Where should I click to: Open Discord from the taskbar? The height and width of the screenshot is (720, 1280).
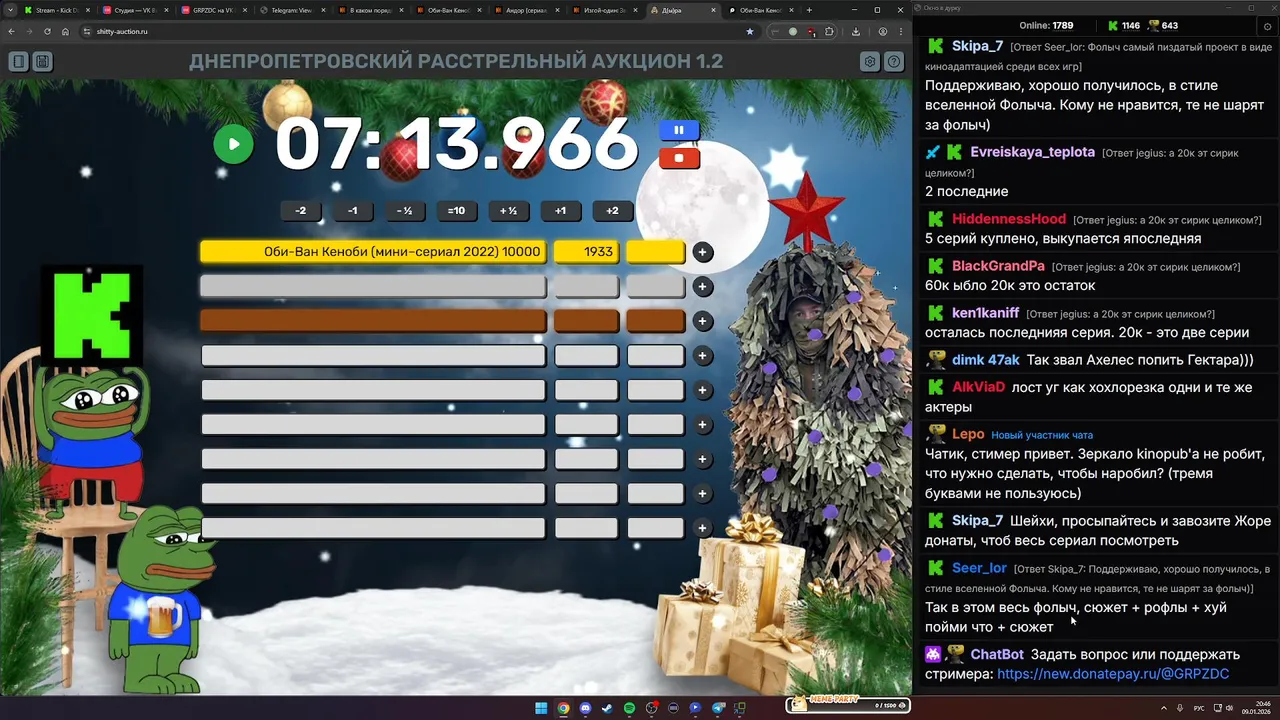click(585, 708)
